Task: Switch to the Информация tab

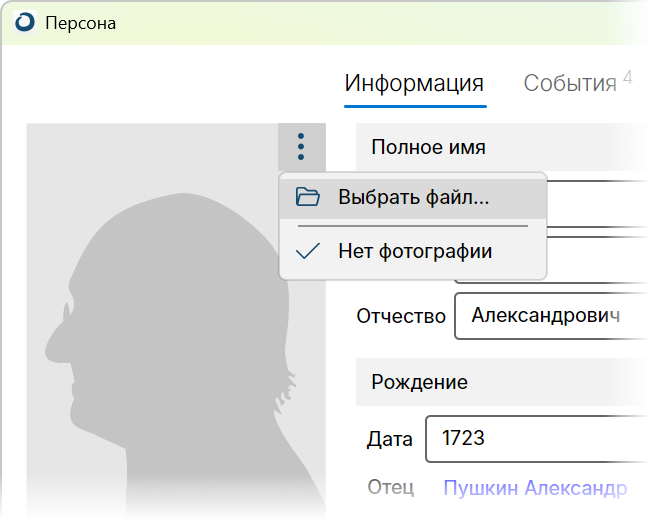Action: [414, 83]
